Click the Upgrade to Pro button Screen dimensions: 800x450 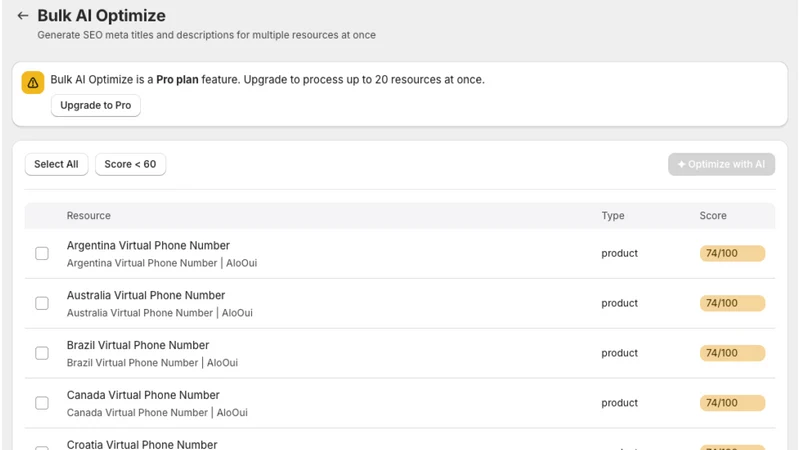[x=95, y=106]
